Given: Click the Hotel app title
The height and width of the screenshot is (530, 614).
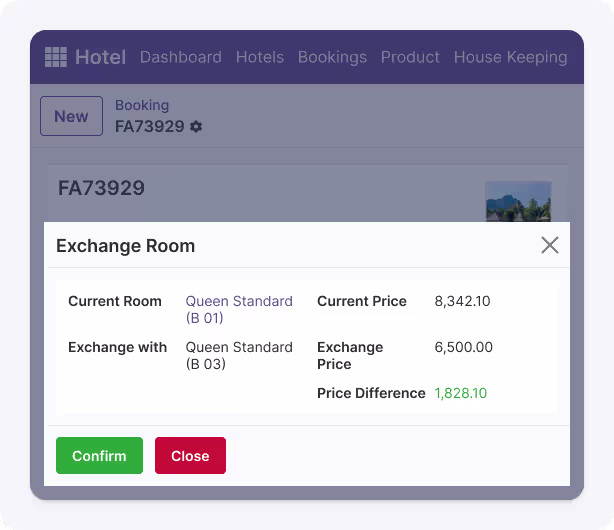Looking at the screenshot, I should (100, 57).
